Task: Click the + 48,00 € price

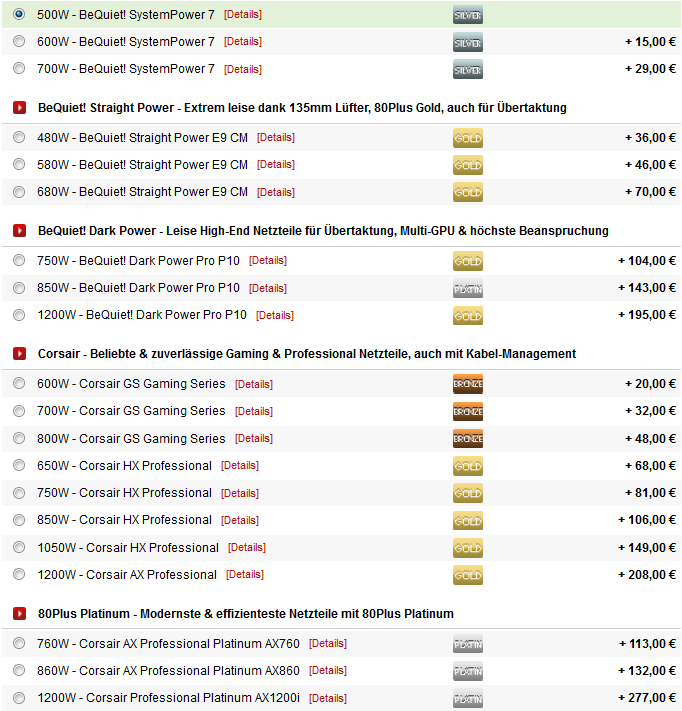Action: tap(650, 439)
